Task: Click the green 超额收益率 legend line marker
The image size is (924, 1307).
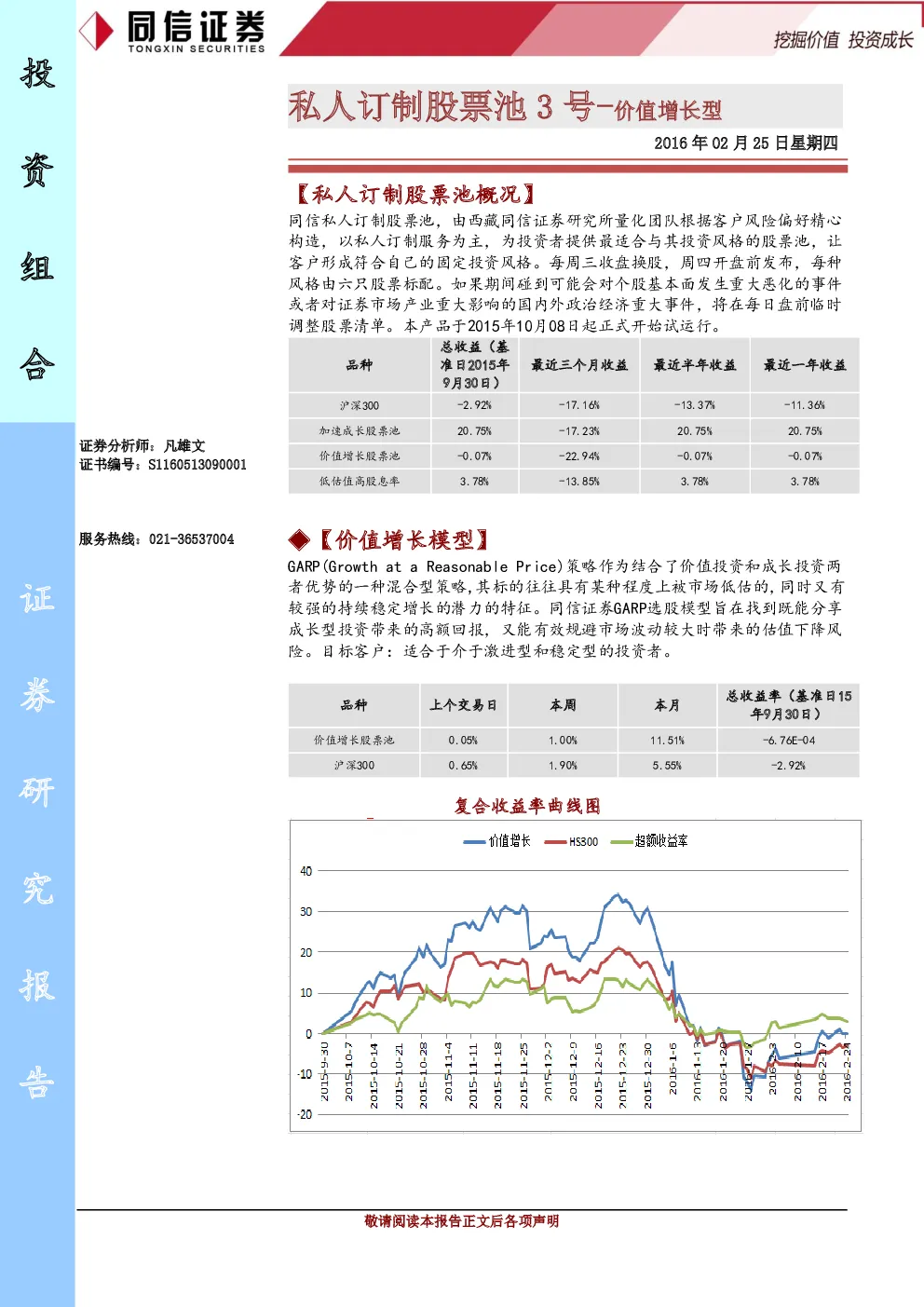Action: [621, 841]
